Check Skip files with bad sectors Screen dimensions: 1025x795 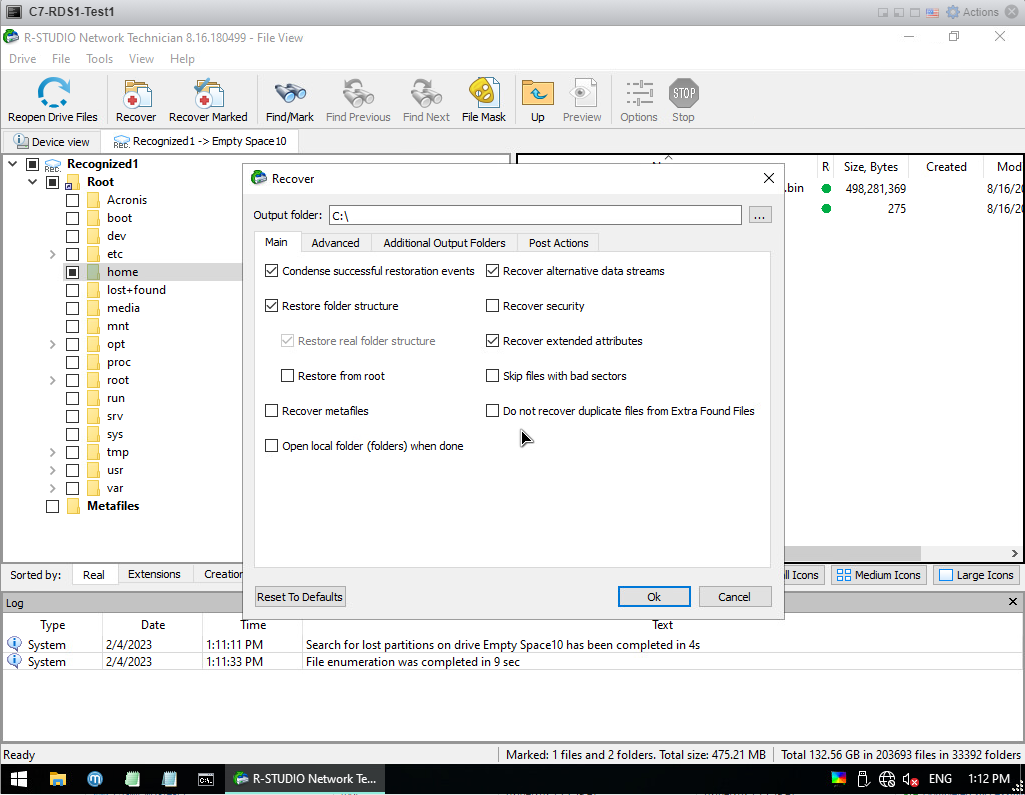click(x=493, y=376)
